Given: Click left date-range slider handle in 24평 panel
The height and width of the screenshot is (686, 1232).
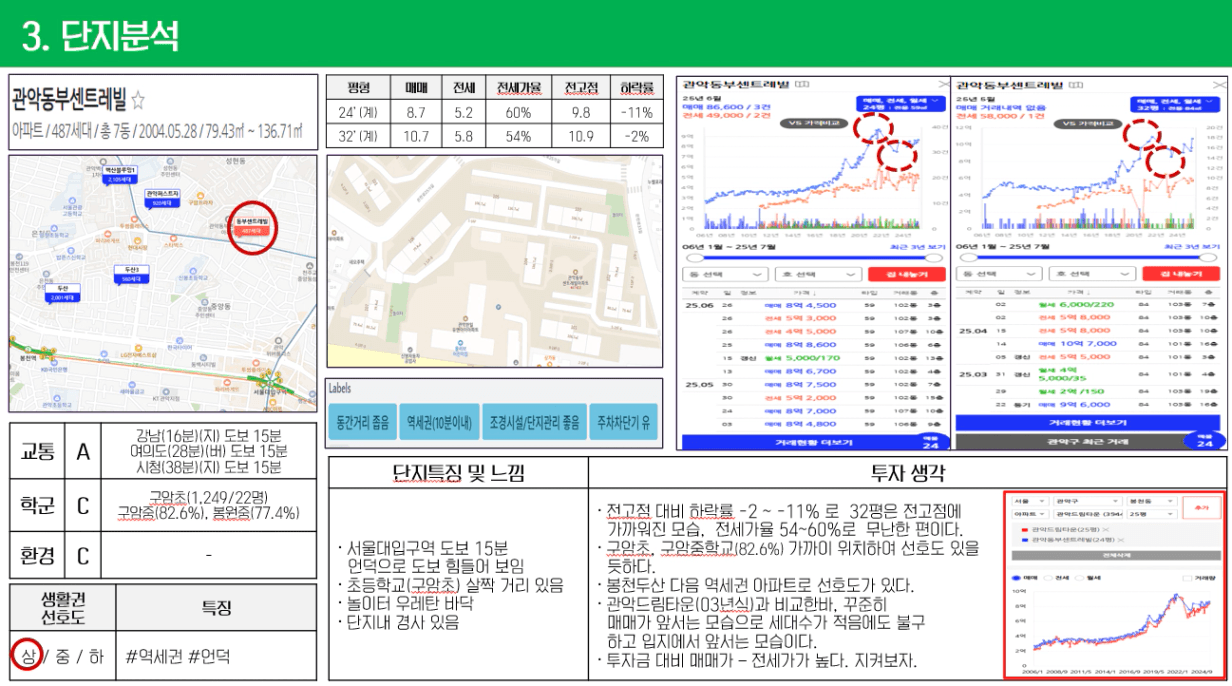Looking at the screenshot, I should pos(695,258).
